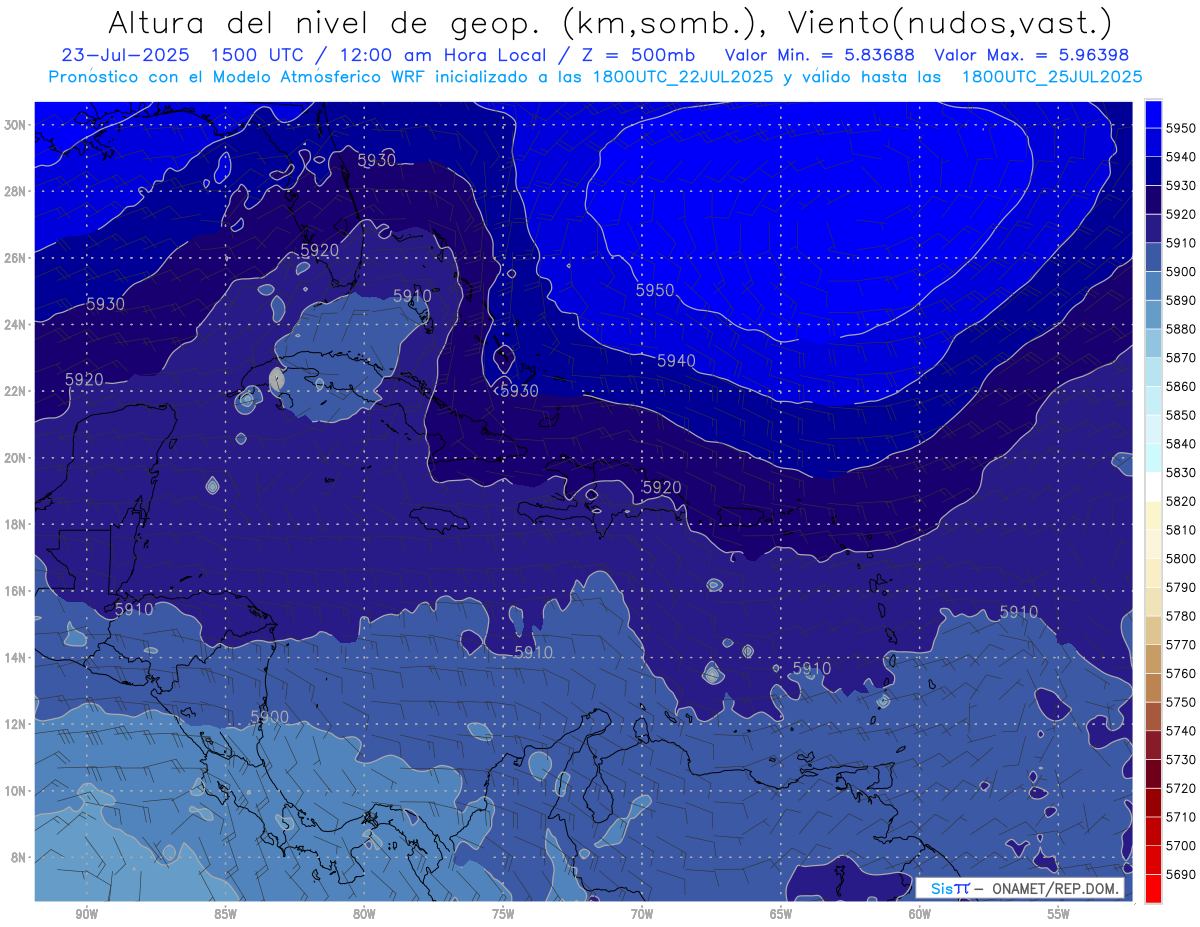The width and height of the screenshot is (1200, 927).
Task: Click the 60W longitude axis label
Action: (920, 913)
